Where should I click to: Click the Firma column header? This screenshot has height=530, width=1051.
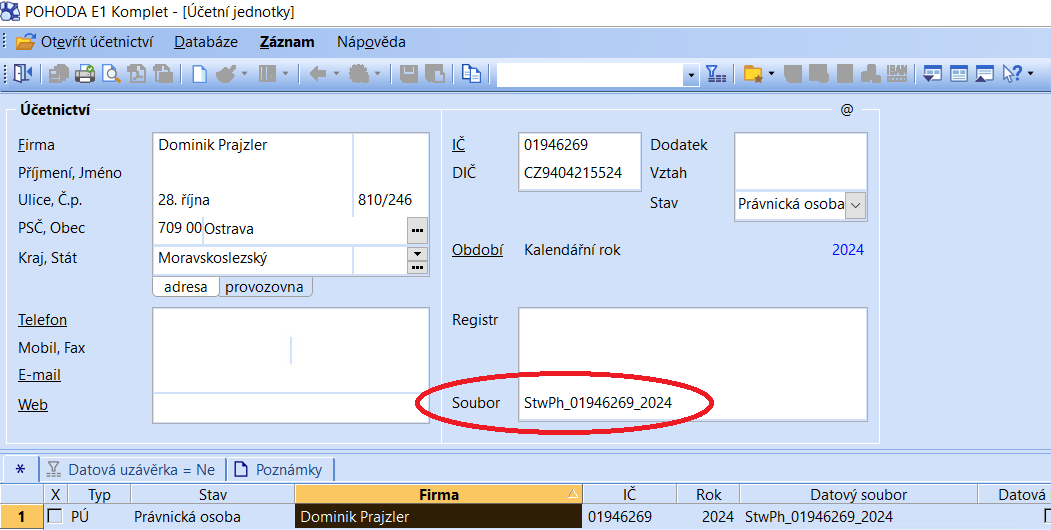[438, 494]
